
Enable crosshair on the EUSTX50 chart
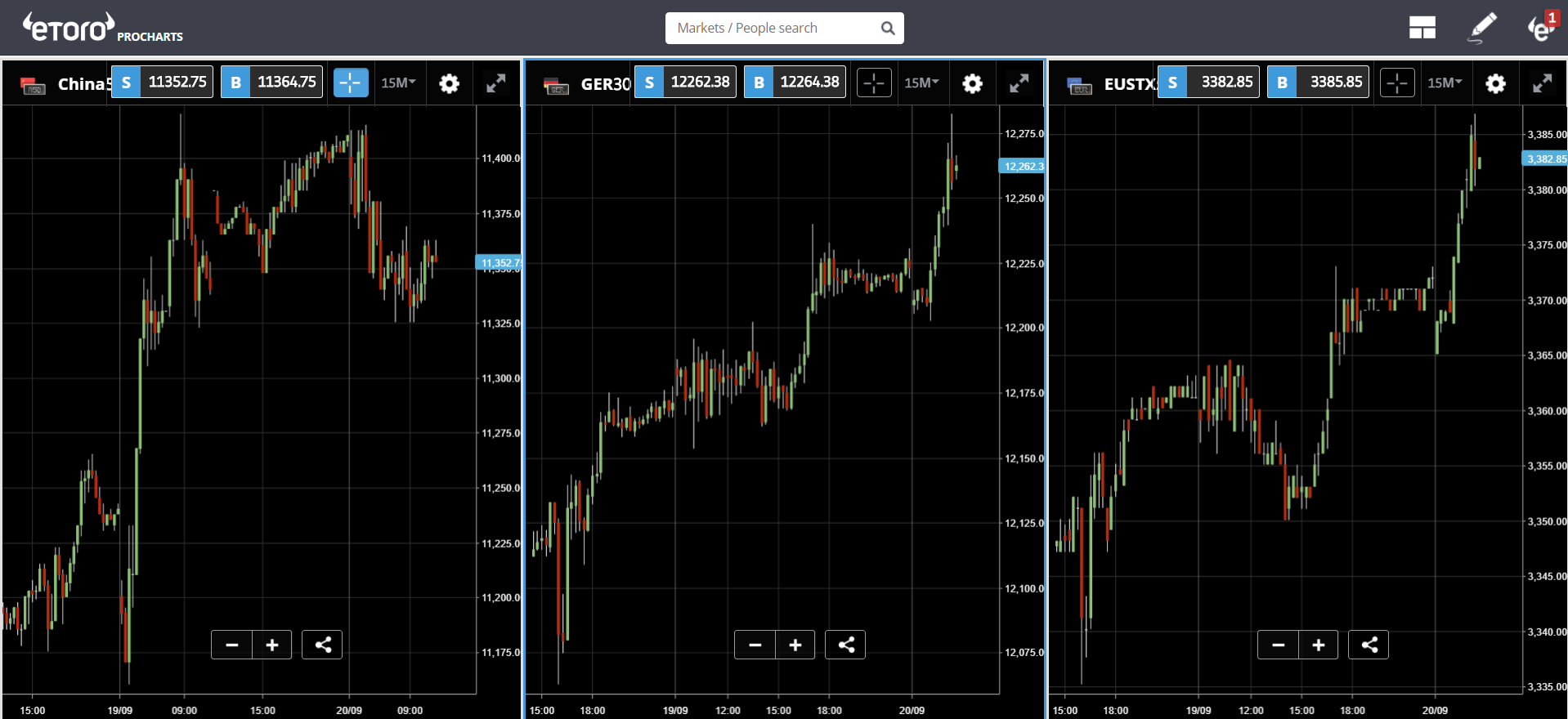click(x=1397, y=83)
